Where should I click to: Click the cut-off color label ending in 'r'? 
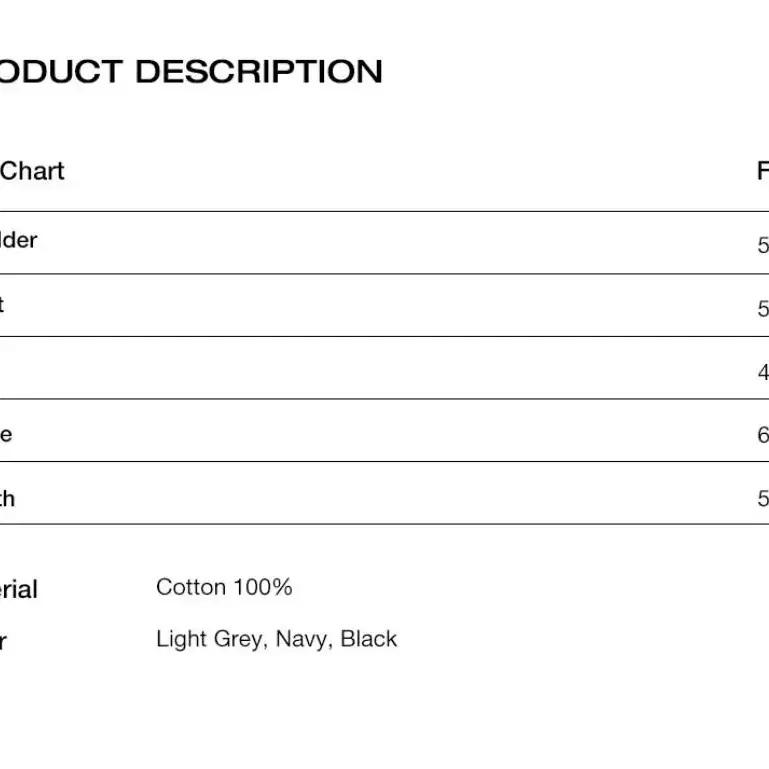(x=3, y=641)
